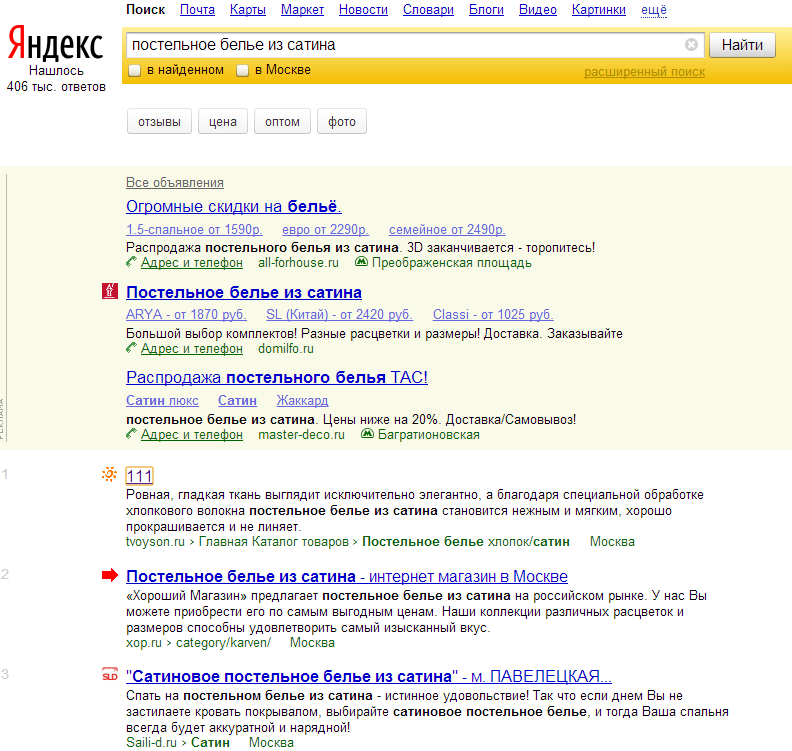
Task: Click the red favicon beside the domilfo.ru ad
Action: coord(110,291)
